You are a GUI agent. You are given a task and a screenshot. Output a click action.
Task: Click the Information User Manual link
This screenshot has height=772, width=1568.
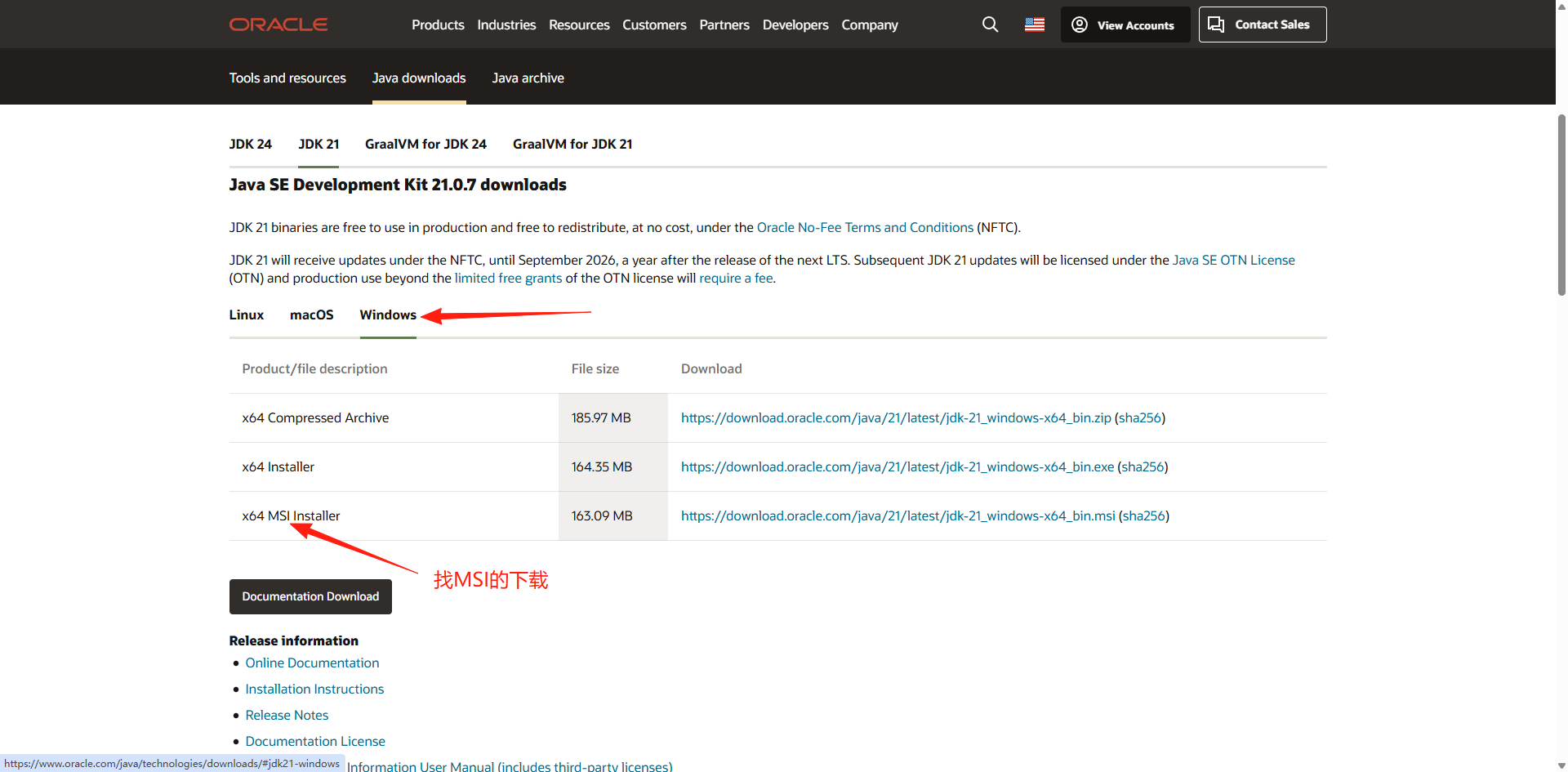point(510,766)
